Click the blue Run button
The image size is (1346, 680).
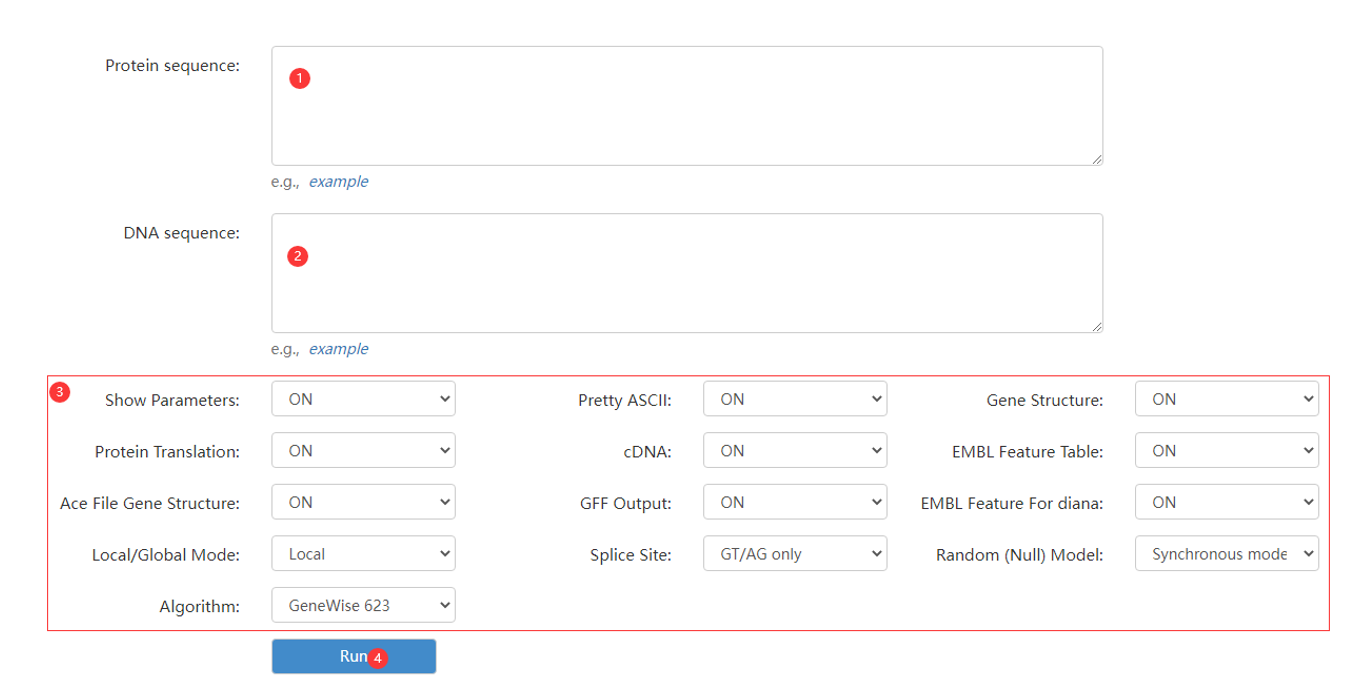click(x=354, y=656)
